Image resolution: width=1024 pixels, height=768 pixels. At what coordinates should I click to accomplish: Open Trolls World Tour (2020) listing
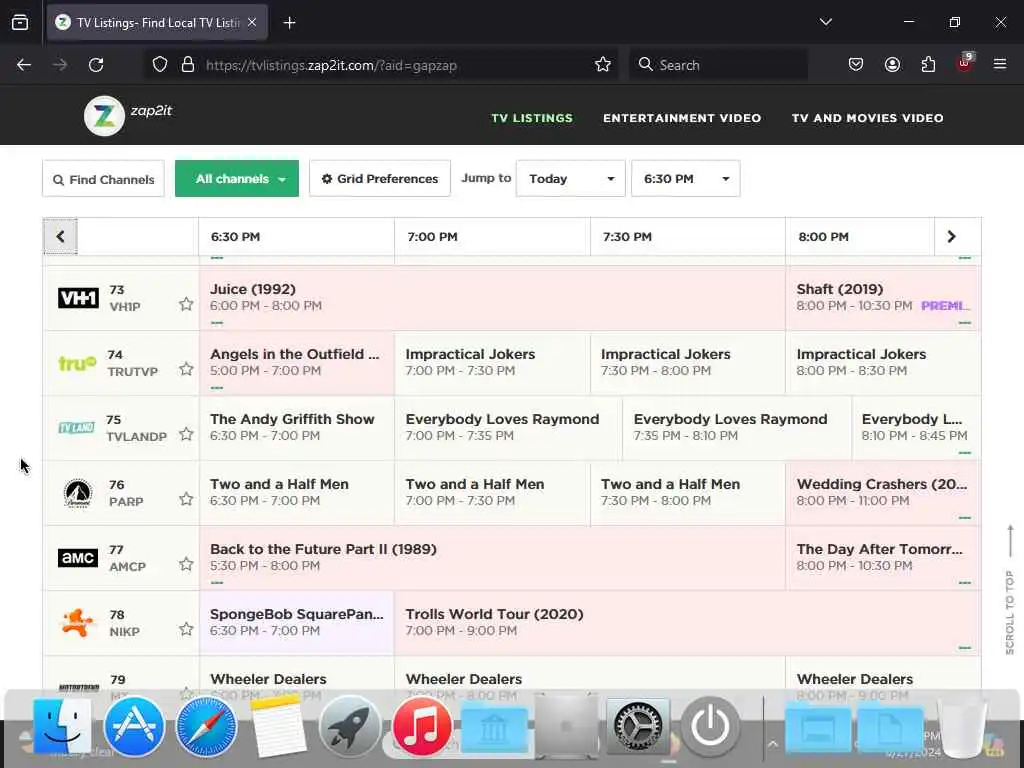tap(687, 622)
